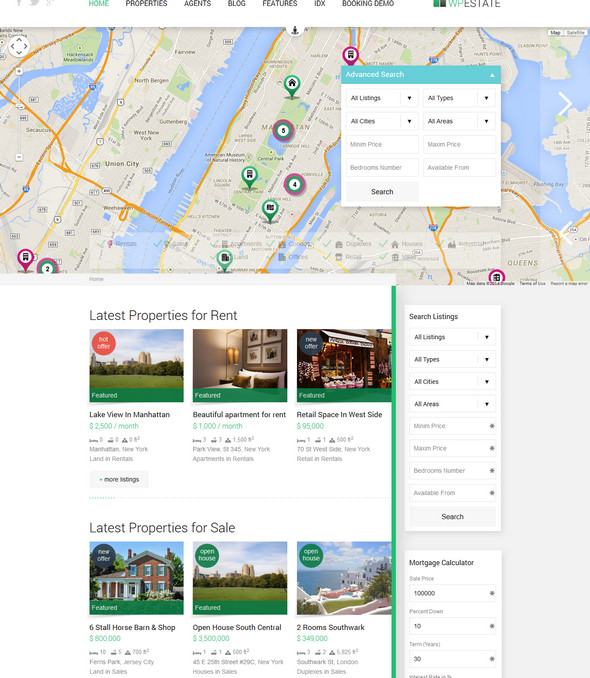The height and width of the screenshot is (678, 590).
Task: Zoom out using the map minus button
Action: tap(19, 157)
